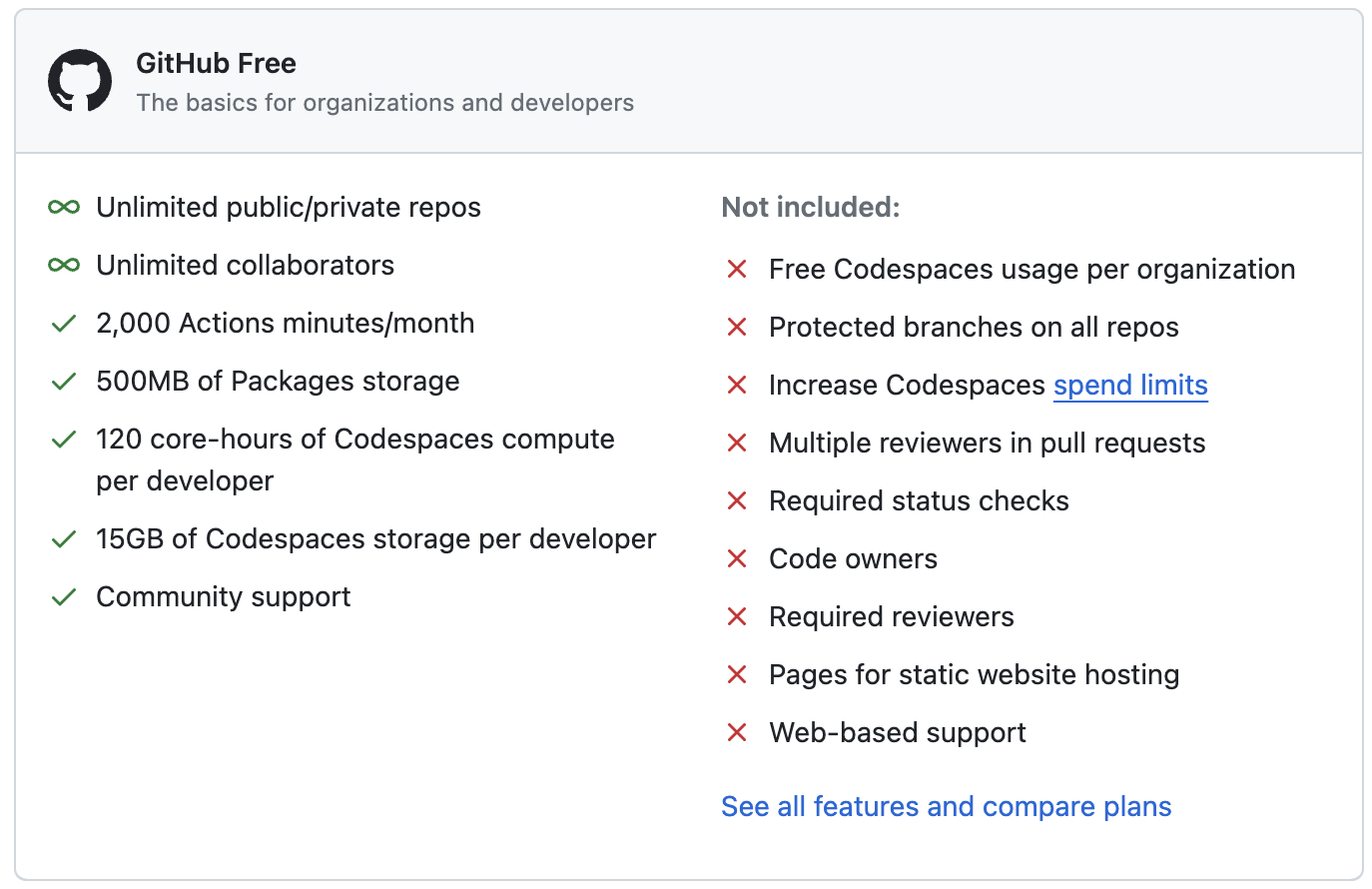Click red X beside Protected branches on all repos
The height and width of the screenshot is (889, 1372).
point(737,327)
